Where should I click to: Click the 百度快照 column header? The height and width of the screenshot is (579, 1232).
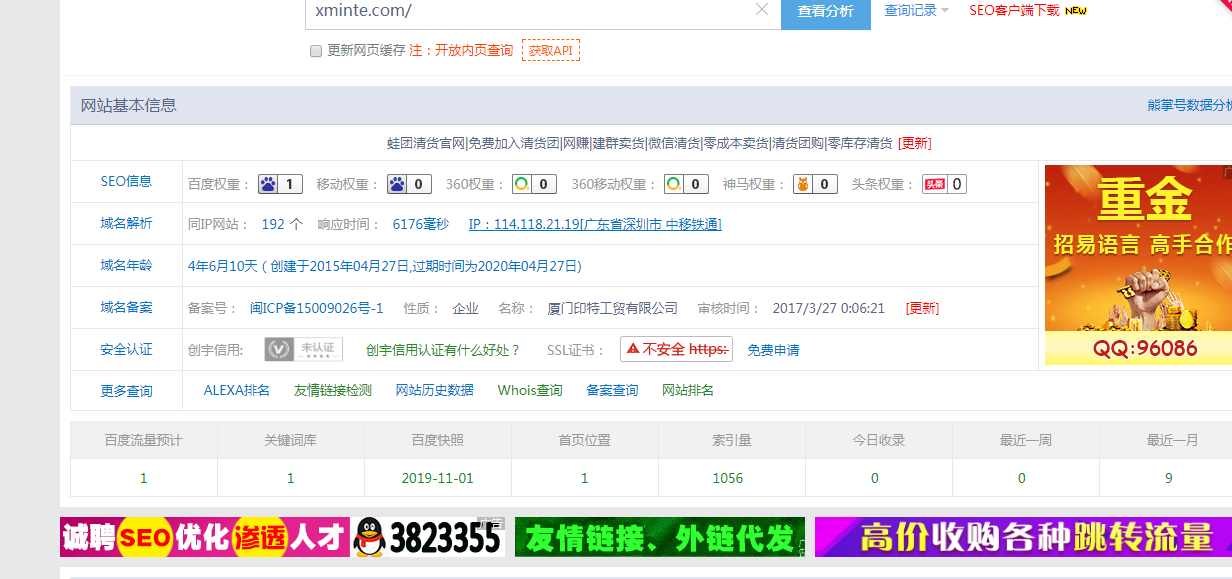pos(437,440)
